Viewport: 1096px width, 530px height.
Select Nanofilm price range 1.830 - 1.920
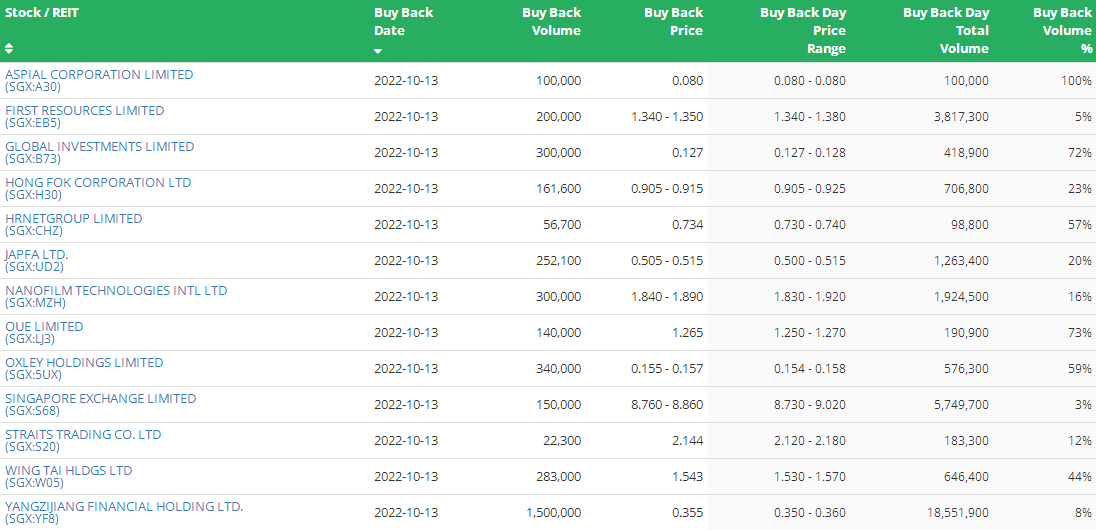(810, 296)
